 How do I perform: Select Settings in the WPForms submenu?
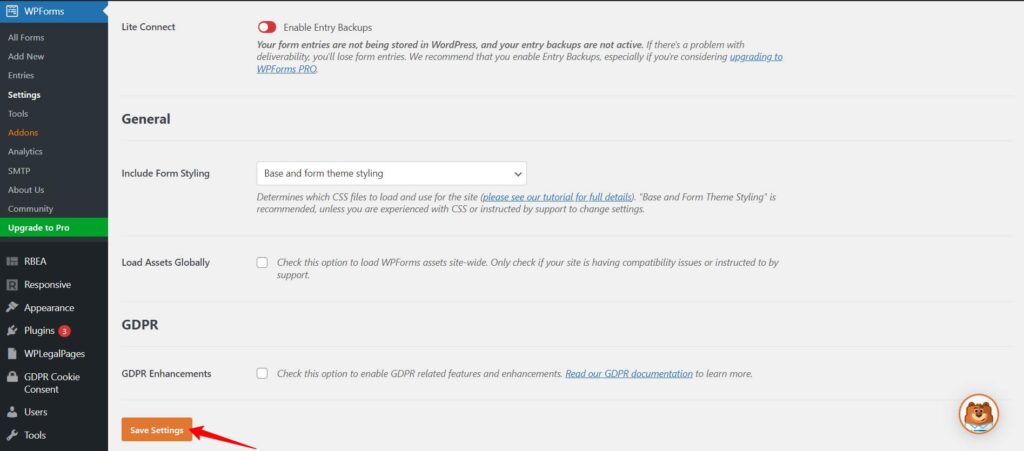click(24, 95)
